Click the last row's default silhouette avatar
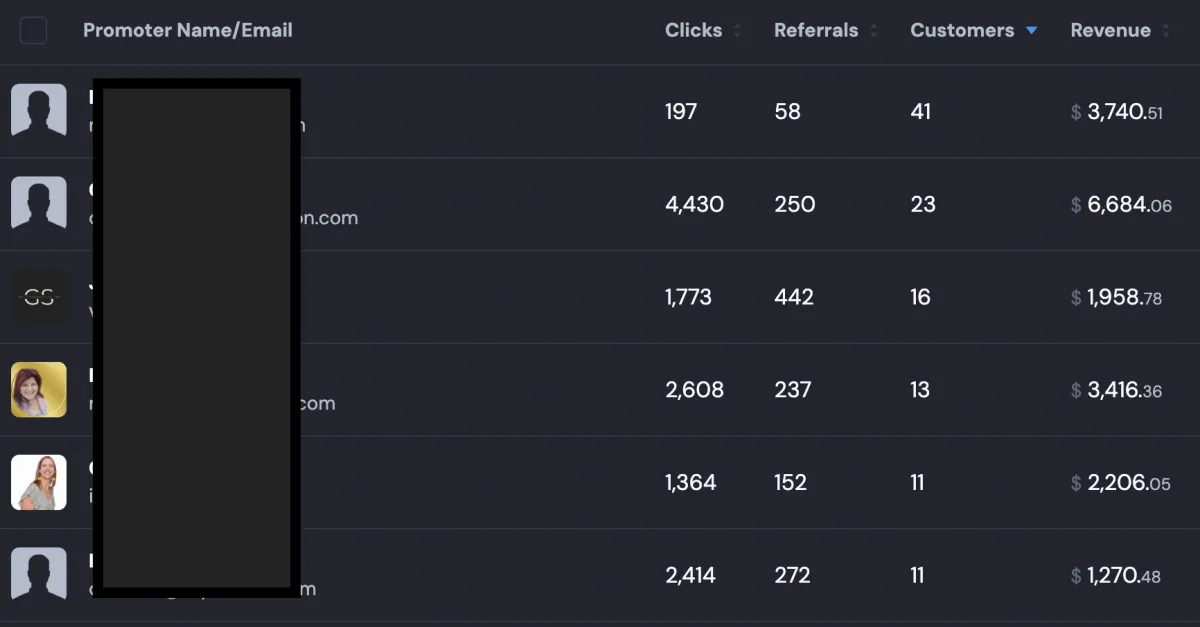1200x627 pixels. tap(39, 575)
